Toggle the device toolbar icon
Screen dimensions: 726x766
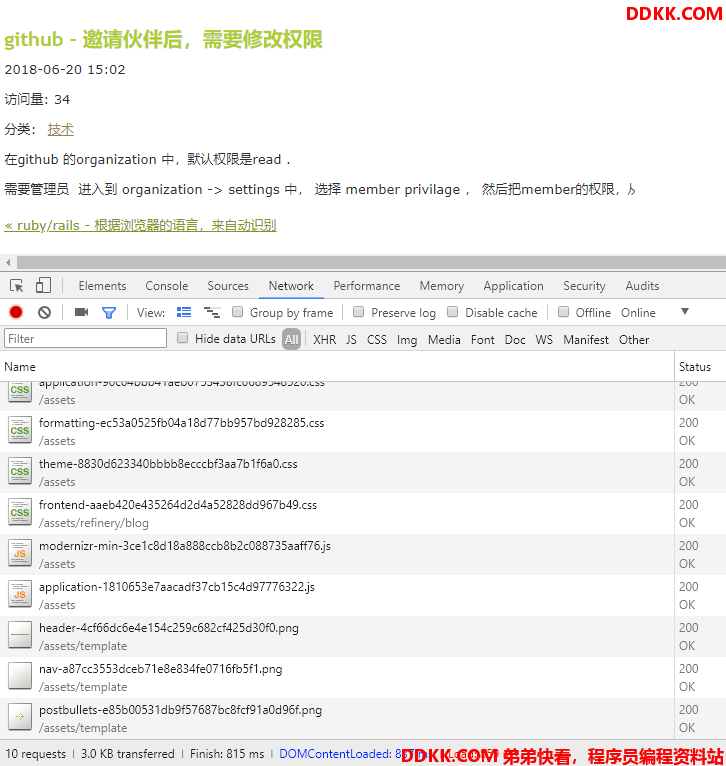click(x=43, y=285)
